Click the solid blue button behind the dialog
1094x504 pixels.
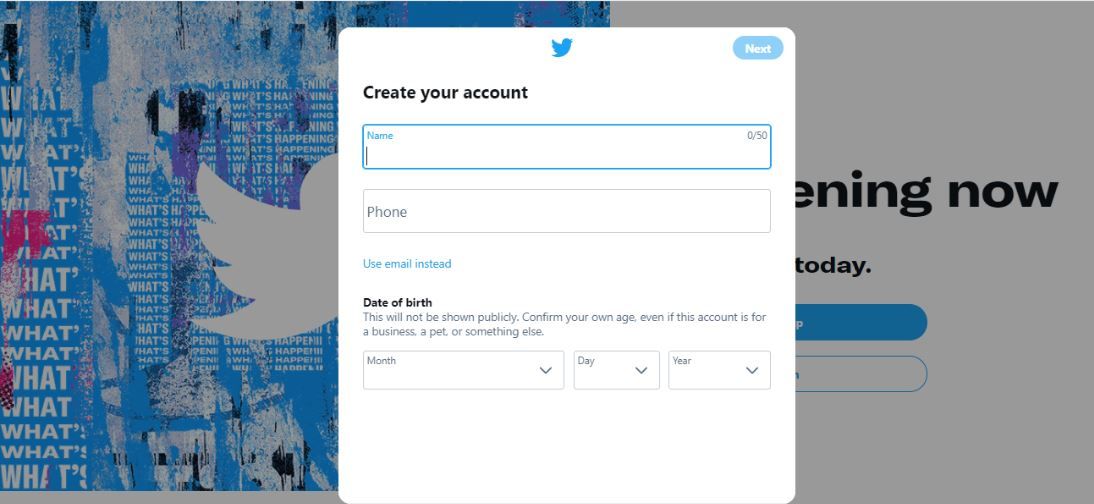(x=862, y=322)
